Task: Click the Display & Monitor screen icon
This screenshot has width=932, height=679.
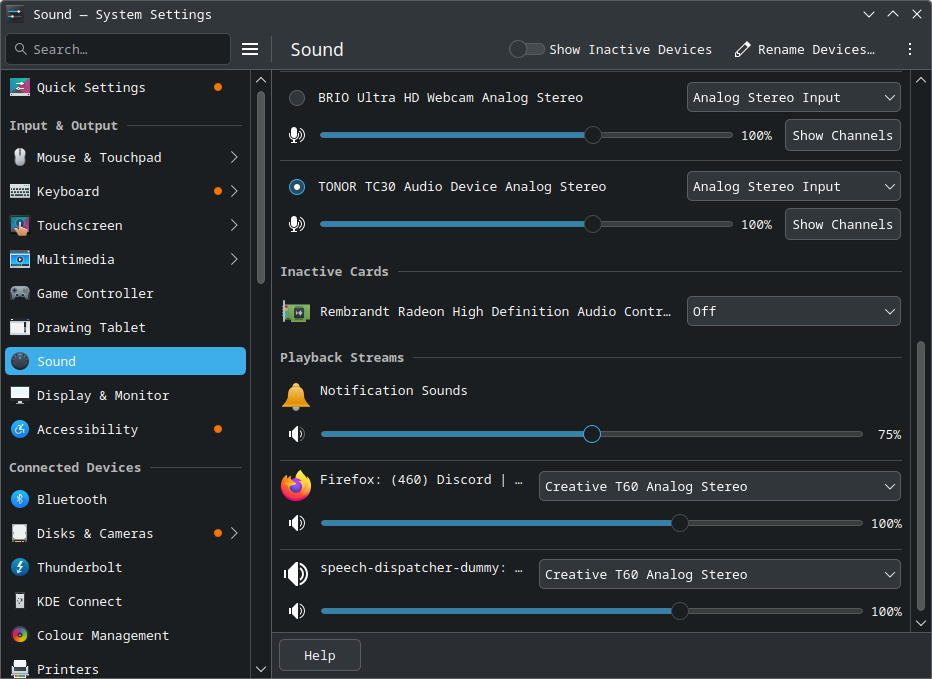Action: coord(20,395)
